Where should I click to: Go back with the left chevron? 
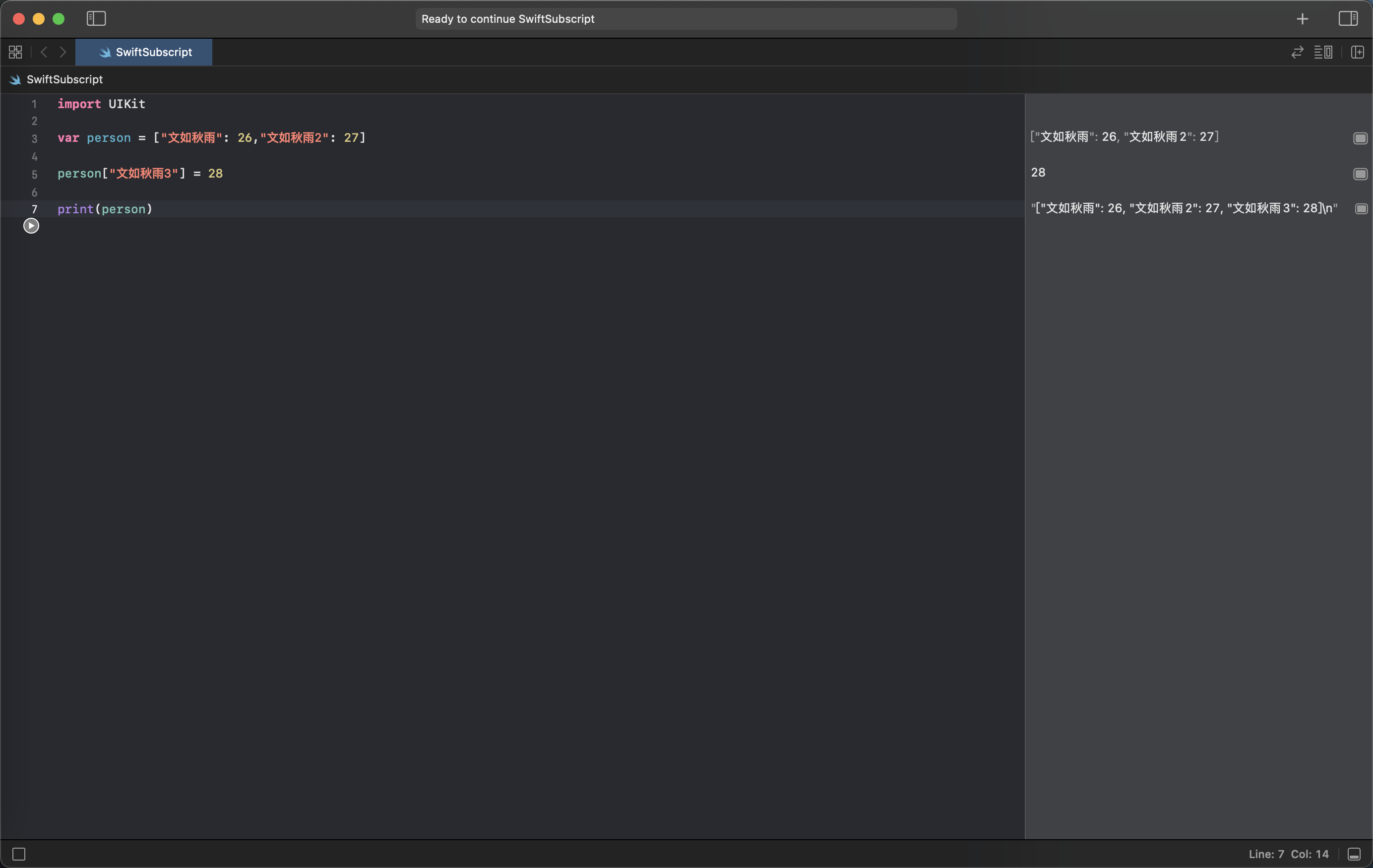44,52
